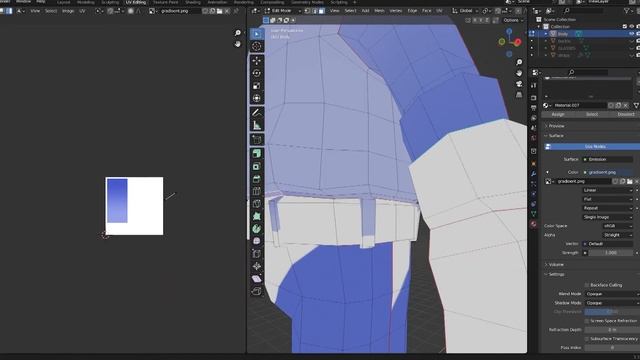Click the pan hand icon in 3D viewport
This screenshot has height=360, width=640.
pyautogui.click(x=519, y=73)
